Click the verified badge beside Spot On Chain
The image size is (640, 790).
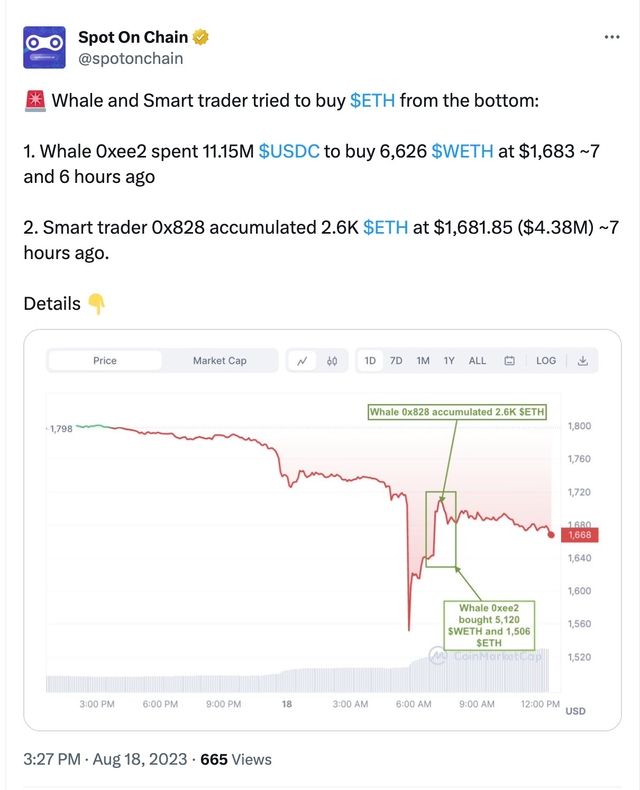(x=201, y=38)
